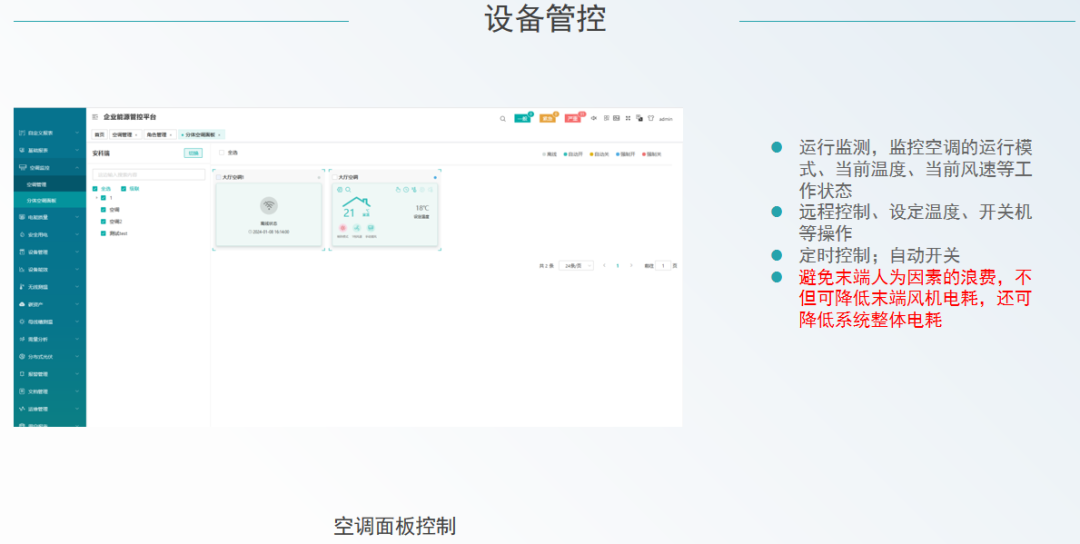The image size is (1080, 544).
Task: Click the 21 current temperature reading
Action: (x=349, y=213)
